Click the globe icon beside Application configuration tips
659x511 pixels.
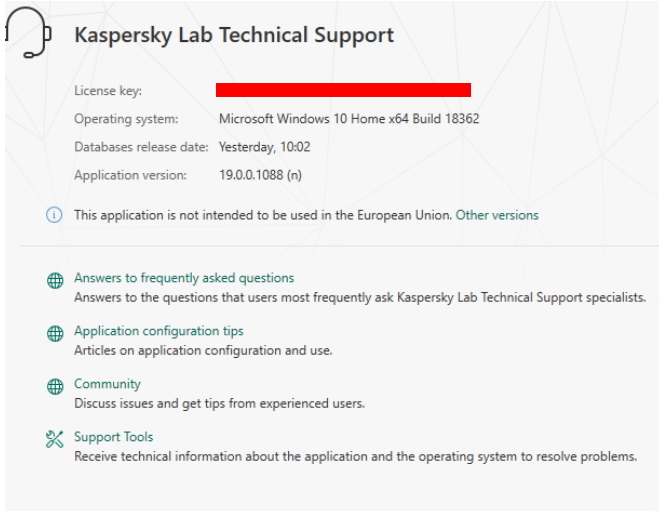coord(55,334)
